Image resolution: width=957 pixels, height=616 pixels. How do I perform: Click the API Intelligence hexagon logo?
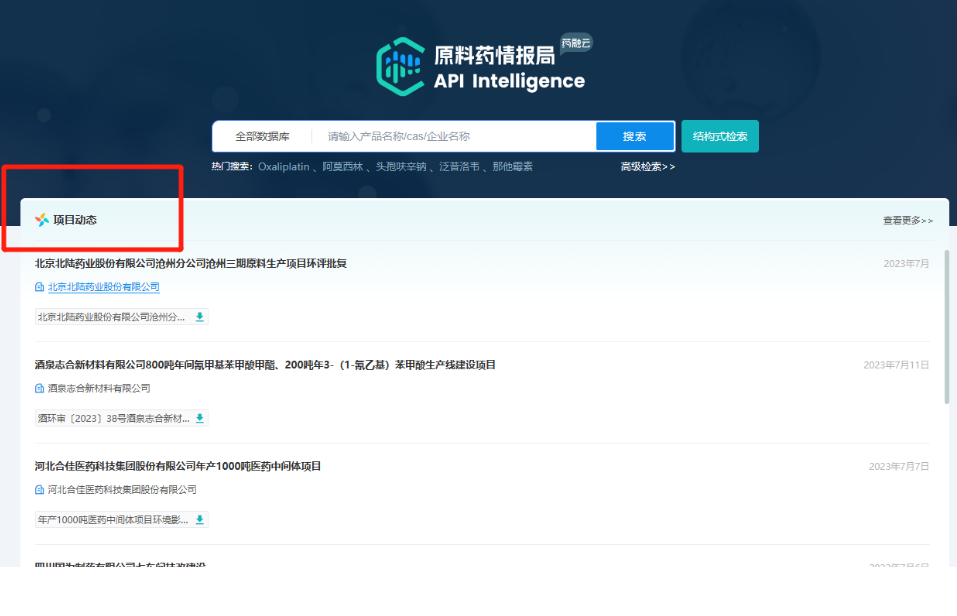click(x=401, y=67)
